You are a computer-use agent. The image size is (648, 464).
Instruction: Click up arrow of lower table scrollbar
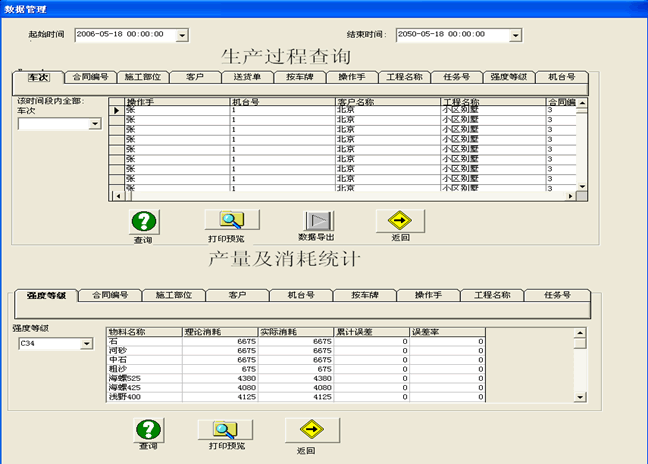[x=580, y=333]
